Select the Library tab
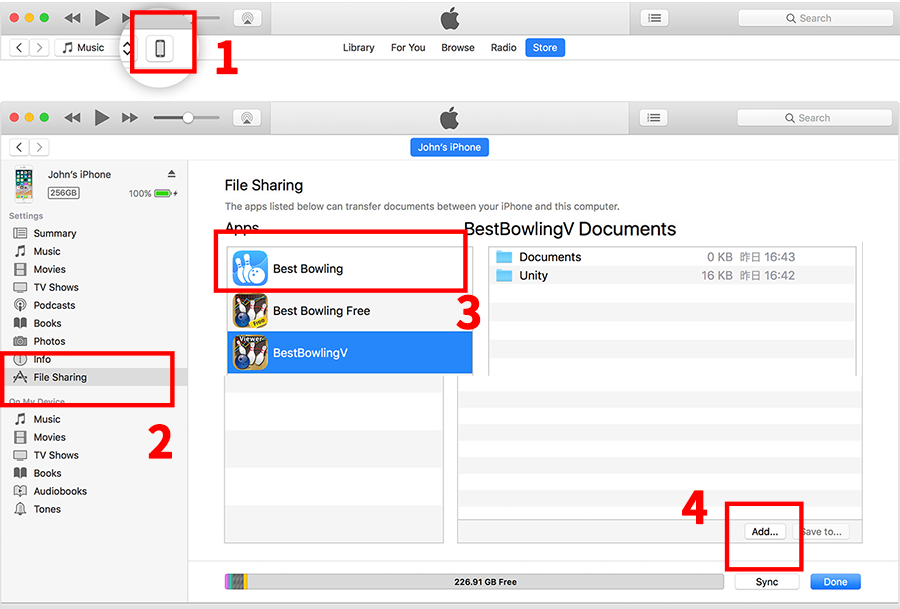Screen dimensions: 900x609 [x=358, y=48]
